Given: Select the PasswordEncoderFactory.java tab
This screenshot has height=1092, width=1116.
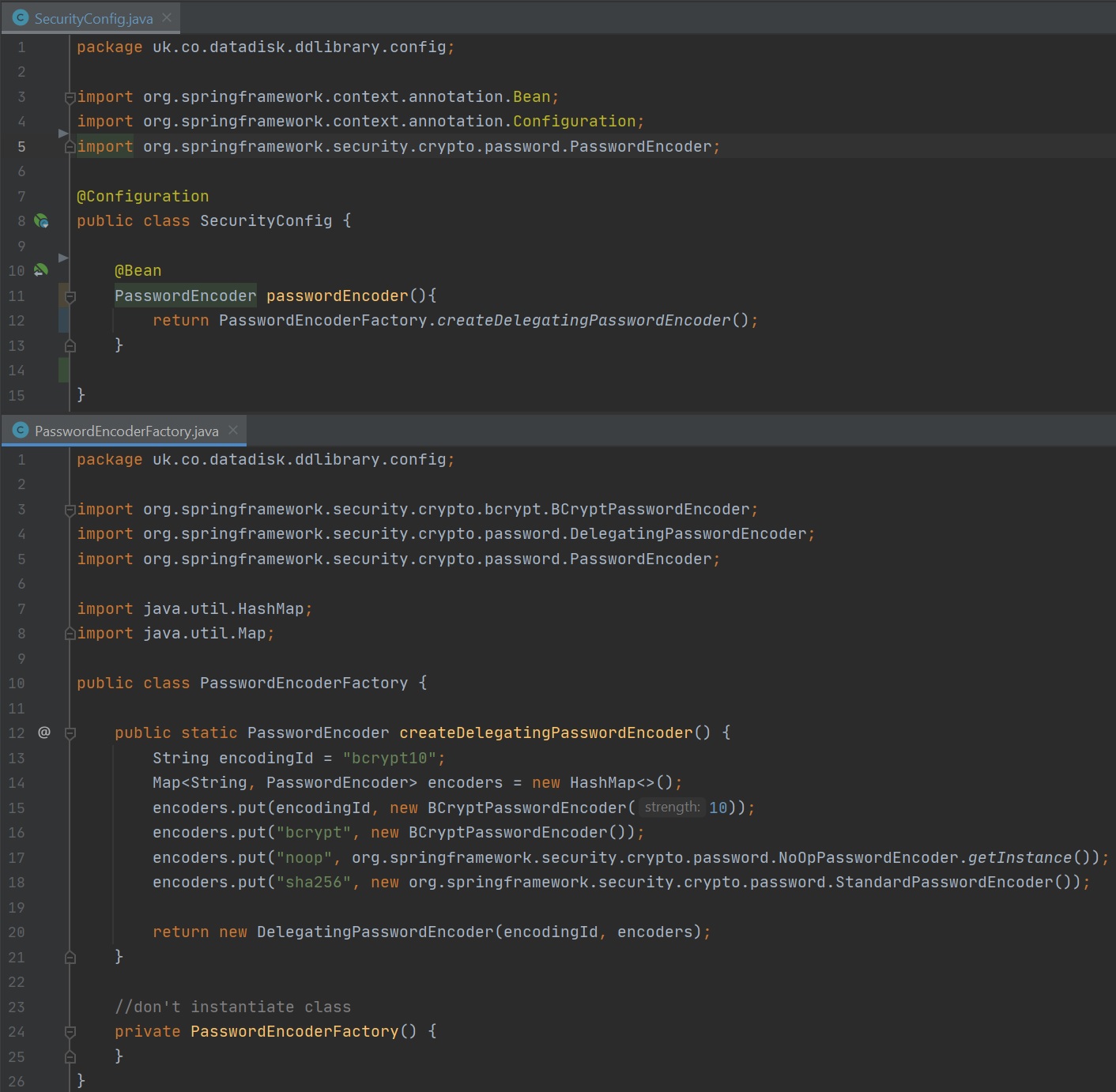Looking at the screenshot, I should click(x=126, y=431).
